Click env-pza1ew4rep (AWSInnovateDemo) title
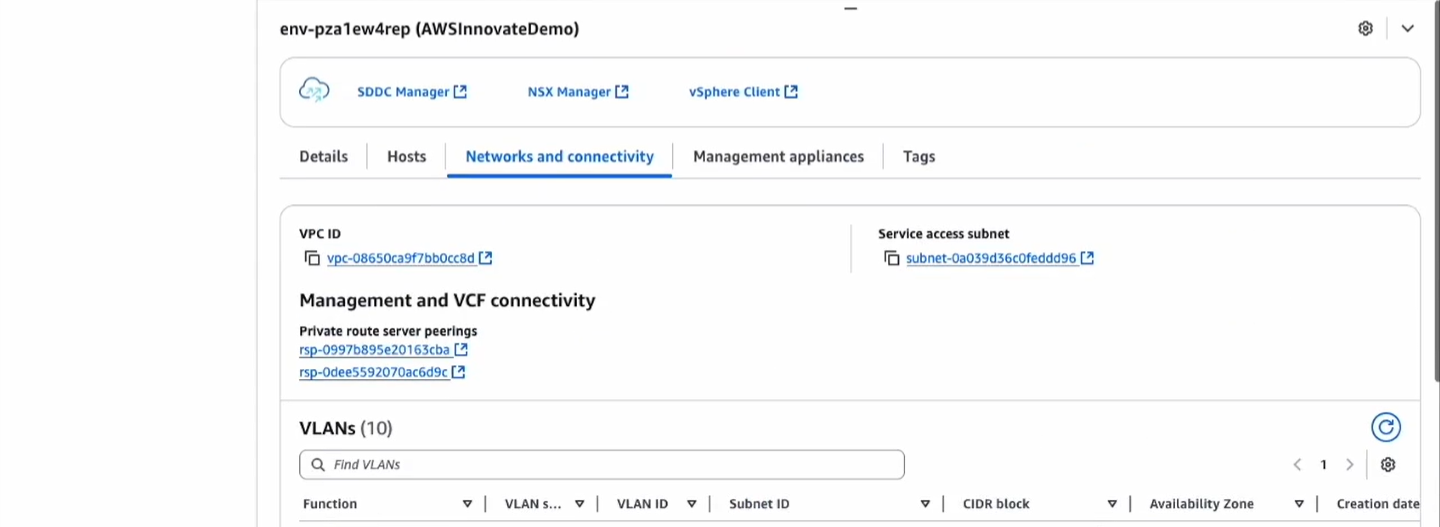Viewport: 1440px width, 527px height. point(429,29)
